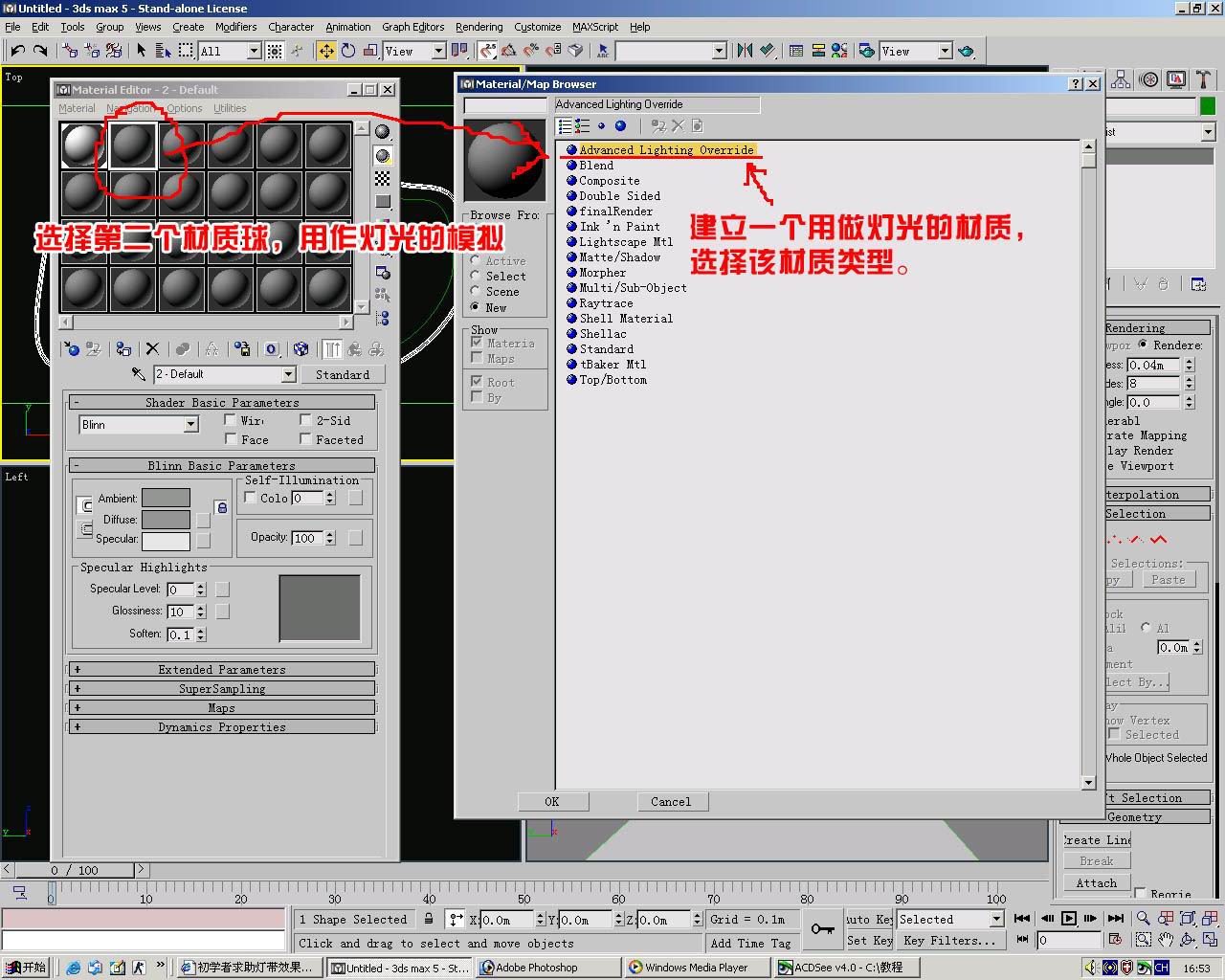Open the Selected key filter dropdown
The width and height of the screenshot is (1225, 980).
[x=996, y=919]
